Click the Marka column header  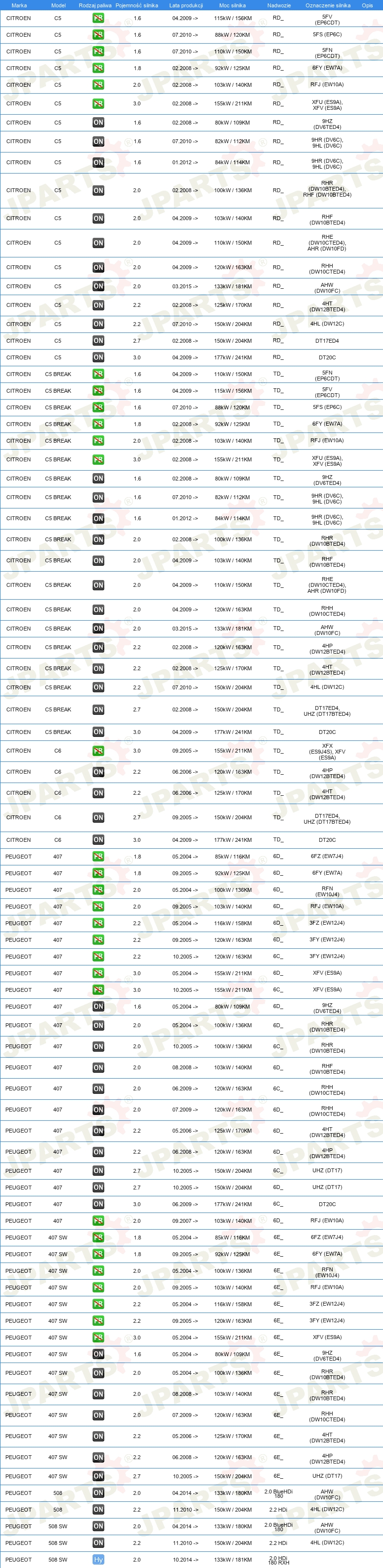(x=19, y=5)
